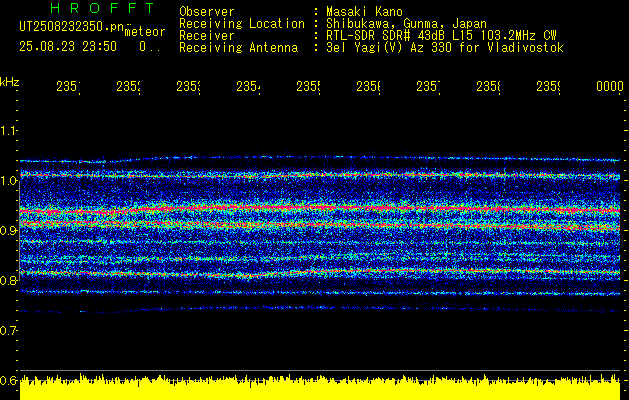The height and width of the screenshot is (400, 629).
Task: Click the 2358 time axis label
Action: point(488,86)
